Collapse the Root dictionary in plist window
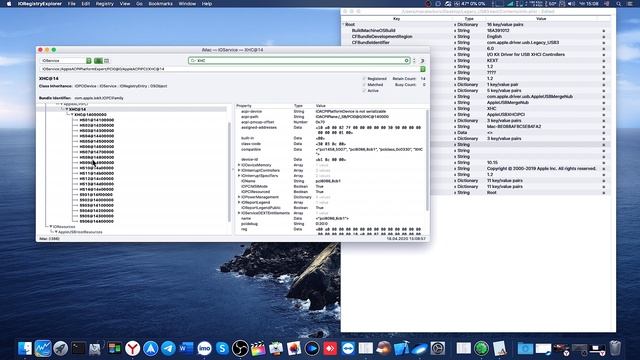640x360 pixels. pyautogui.click(x=343, y=24)
